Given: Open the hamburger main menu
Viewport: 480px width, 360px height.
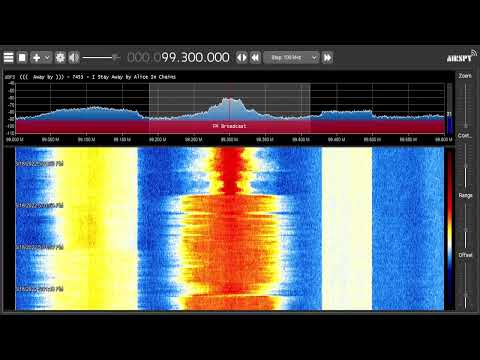Looking at the screenshot, I should click(8, 58).
